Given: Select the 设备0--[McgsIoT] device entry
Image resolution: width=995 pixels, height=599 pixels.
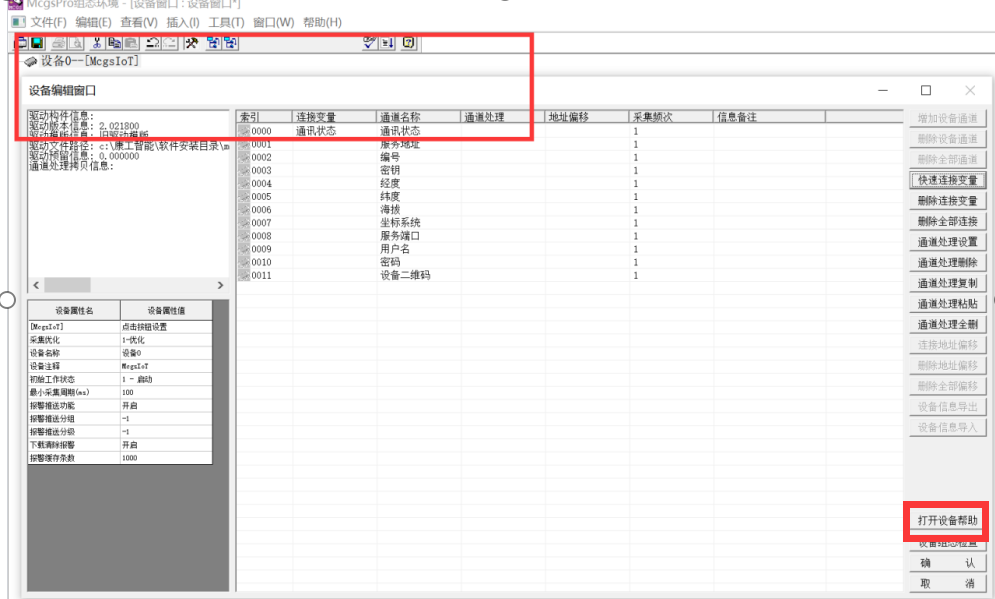Looking at the screenshot, I should click(88, 62).
